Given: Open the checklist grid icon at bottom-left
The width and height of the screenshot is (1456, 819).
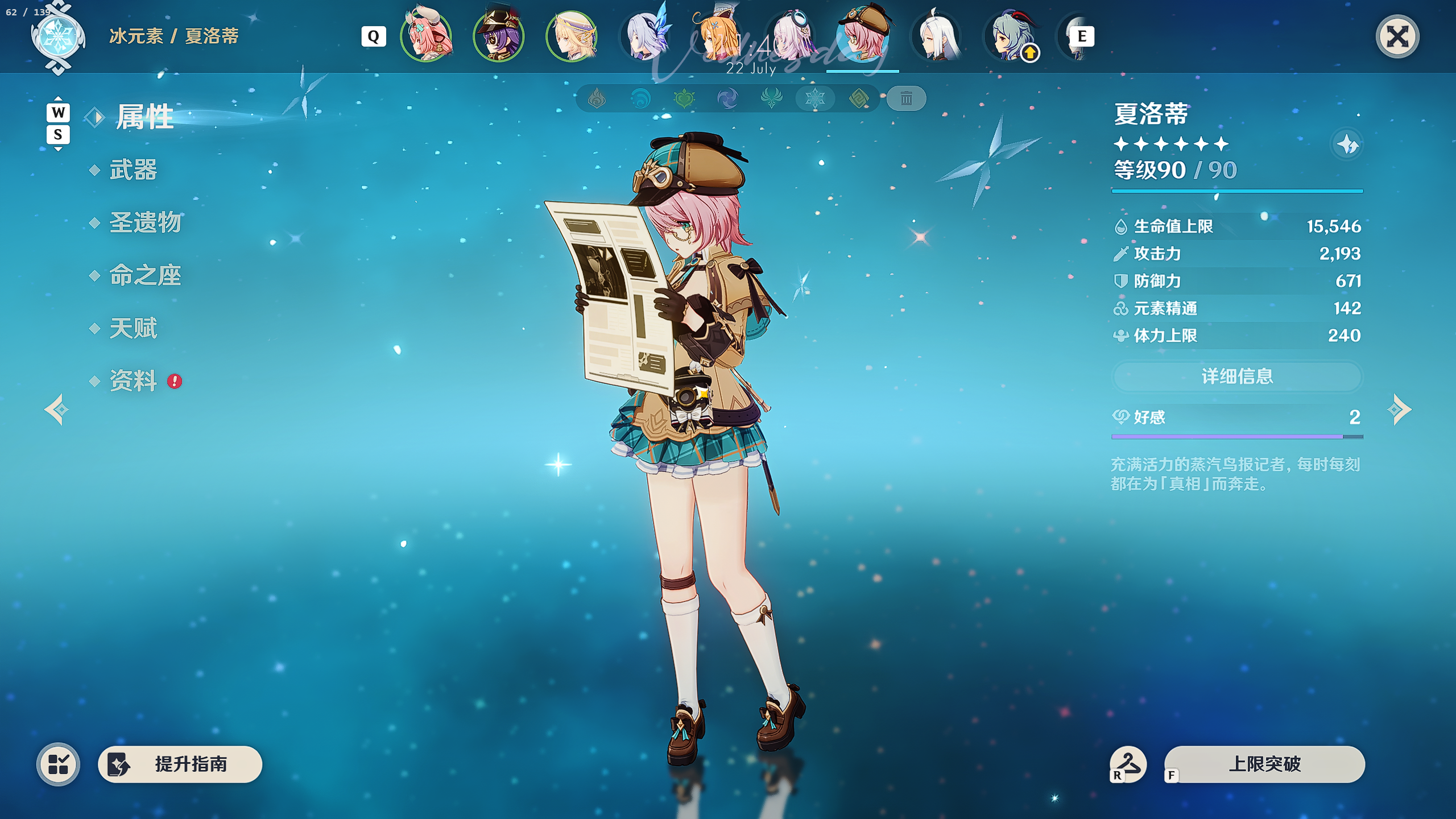Looking at the screenshot, I should [x=58, y=764].
